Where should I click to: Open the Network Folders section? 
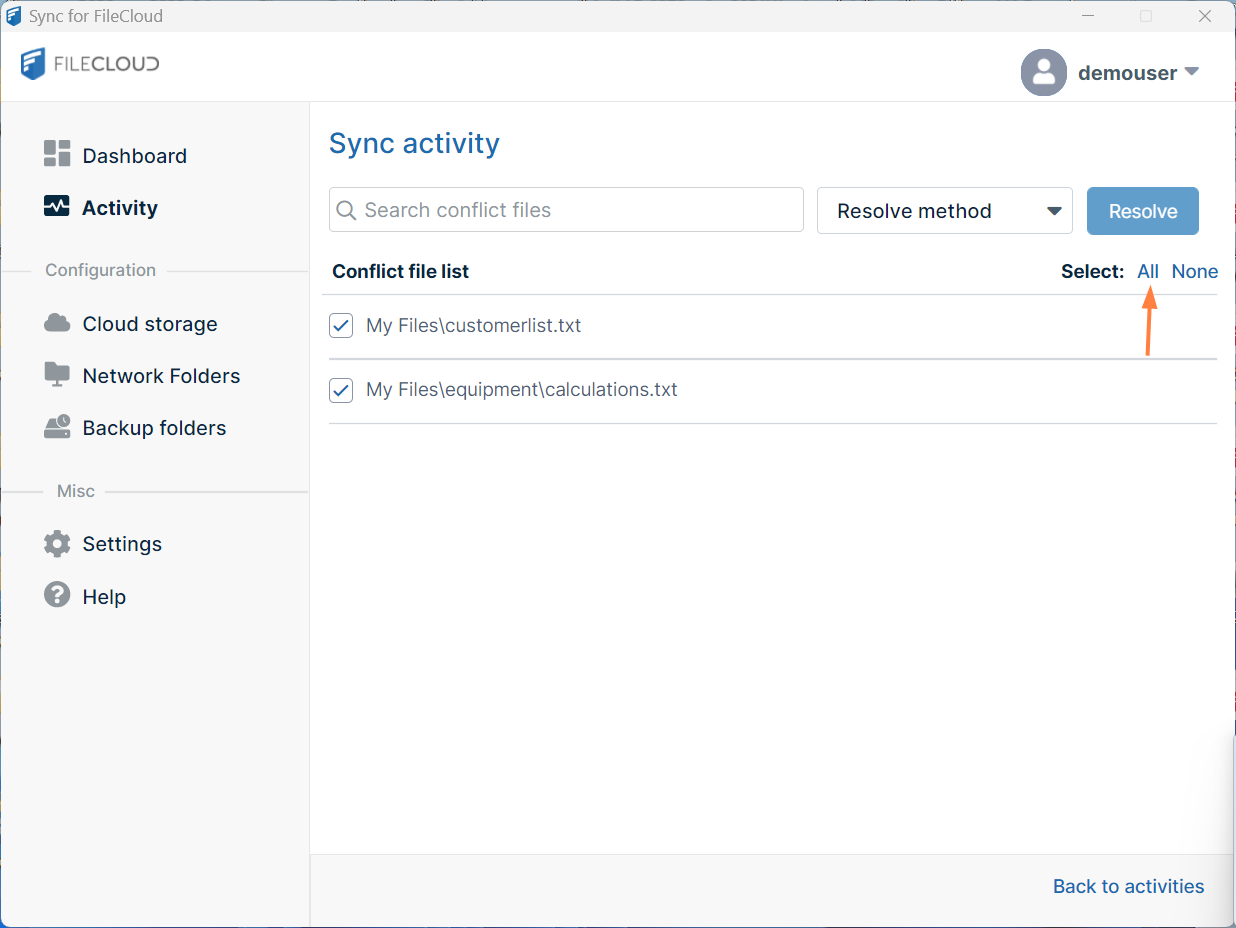tap(161, 376)
